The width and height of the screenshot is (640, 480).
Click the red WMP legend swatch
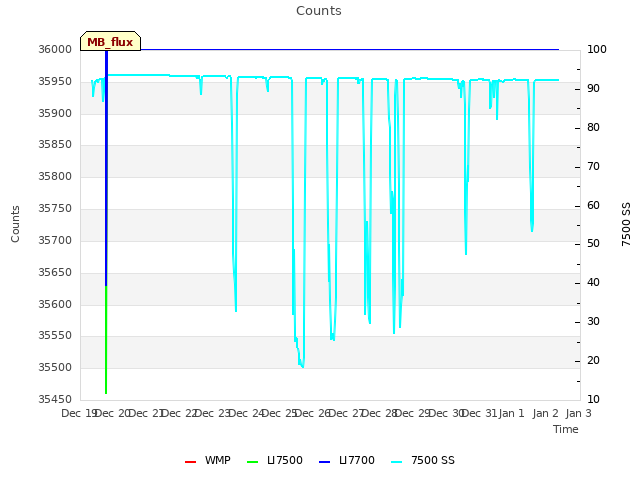click(x=191, y=462)
